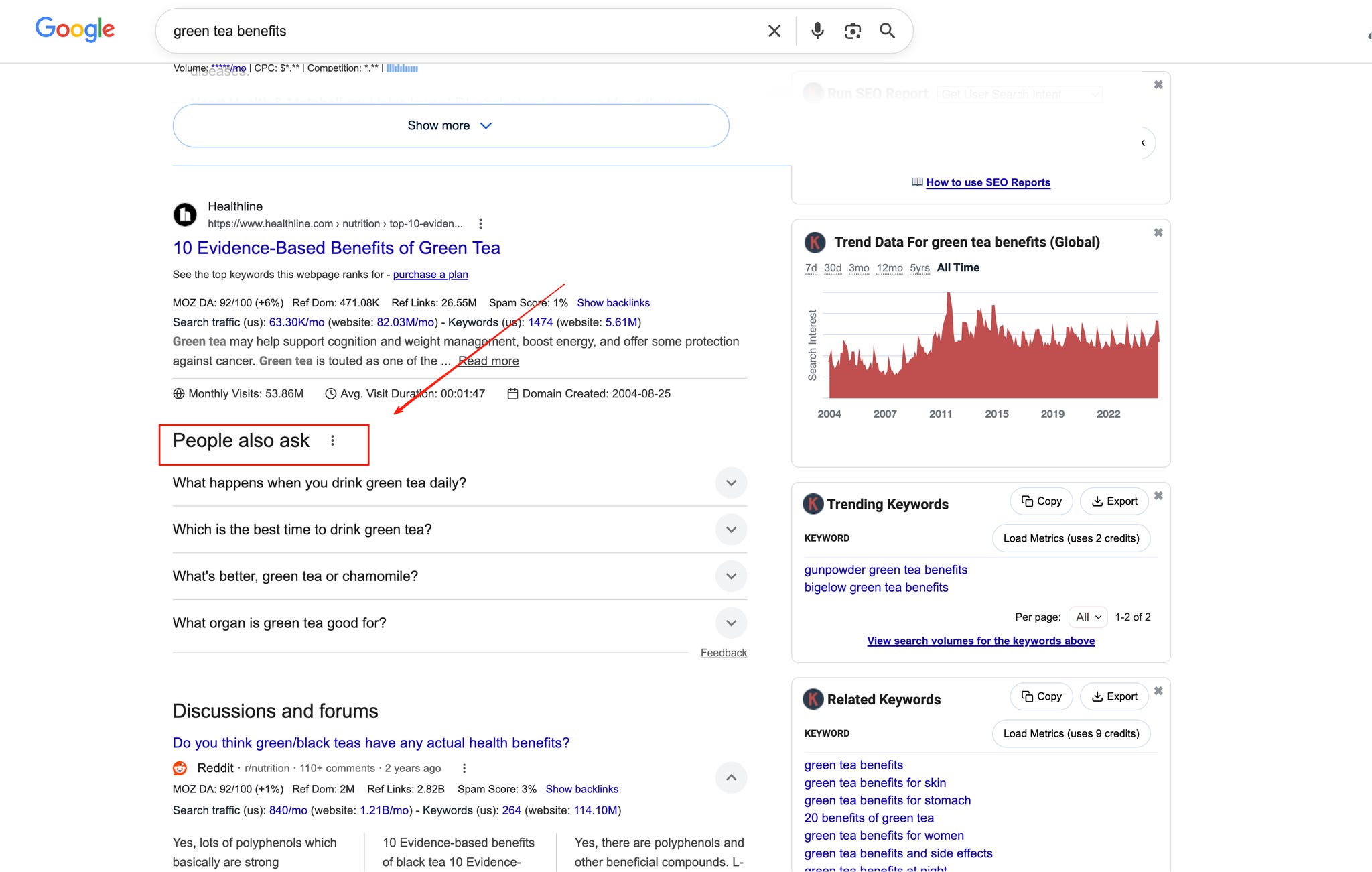Image resolution: width=1372 pixels, height=872 pixels.
Task: Click Load Metrics (uses 2 credits)
Action: pyautogui.click(x=1071, y=538)
